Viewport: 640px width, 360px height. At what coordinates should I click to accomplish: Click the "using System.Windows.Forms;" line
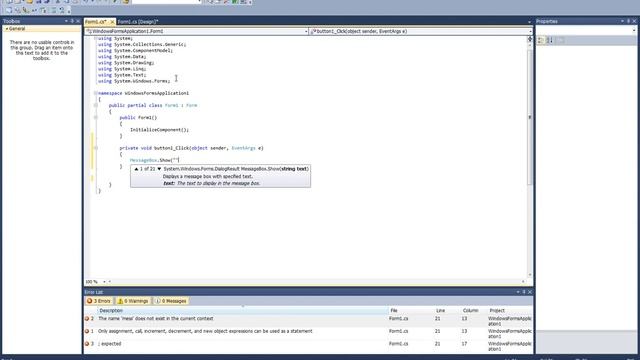click(134, 81)
